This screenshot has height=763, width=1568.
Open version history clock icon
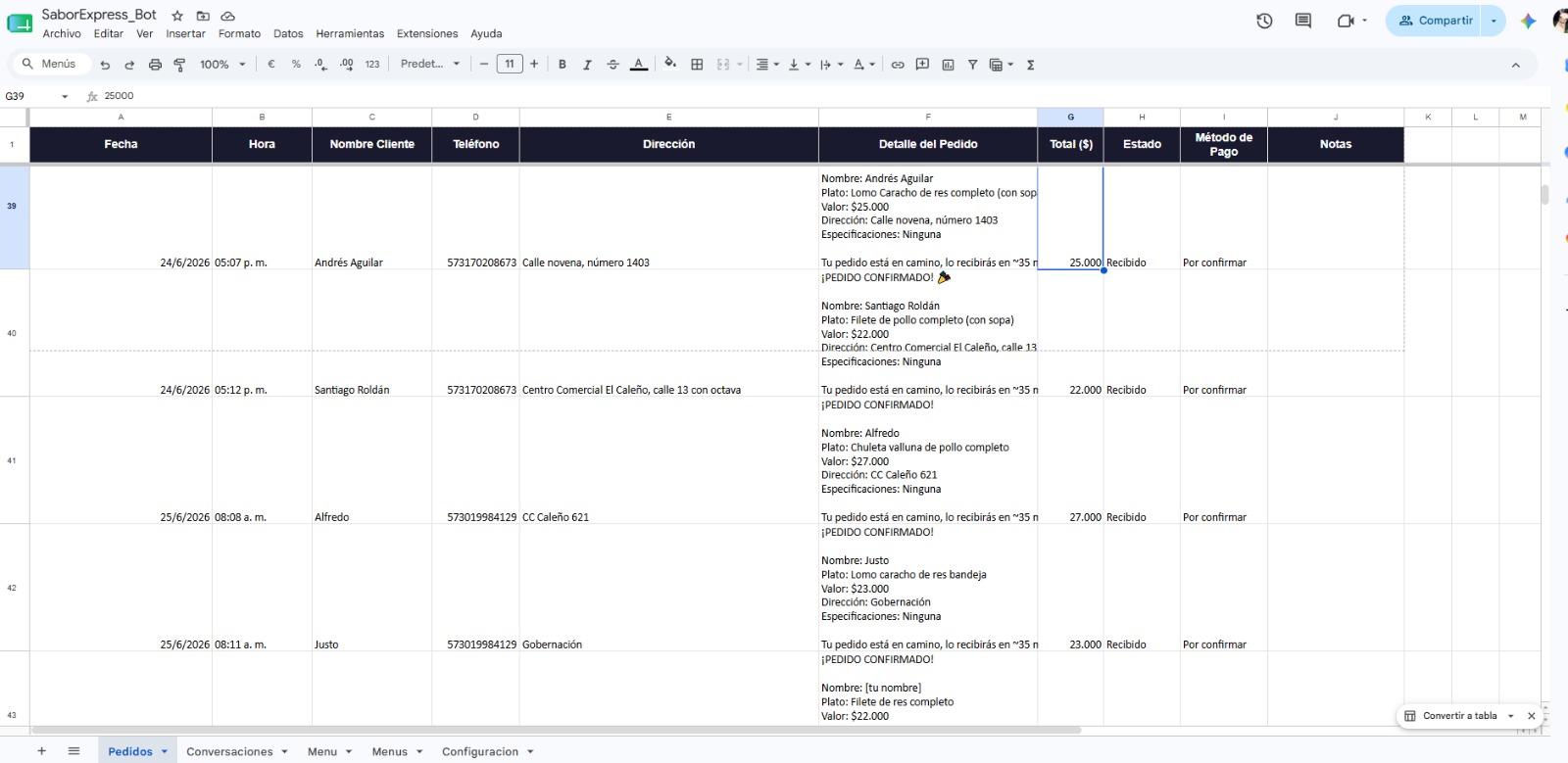1264,21
